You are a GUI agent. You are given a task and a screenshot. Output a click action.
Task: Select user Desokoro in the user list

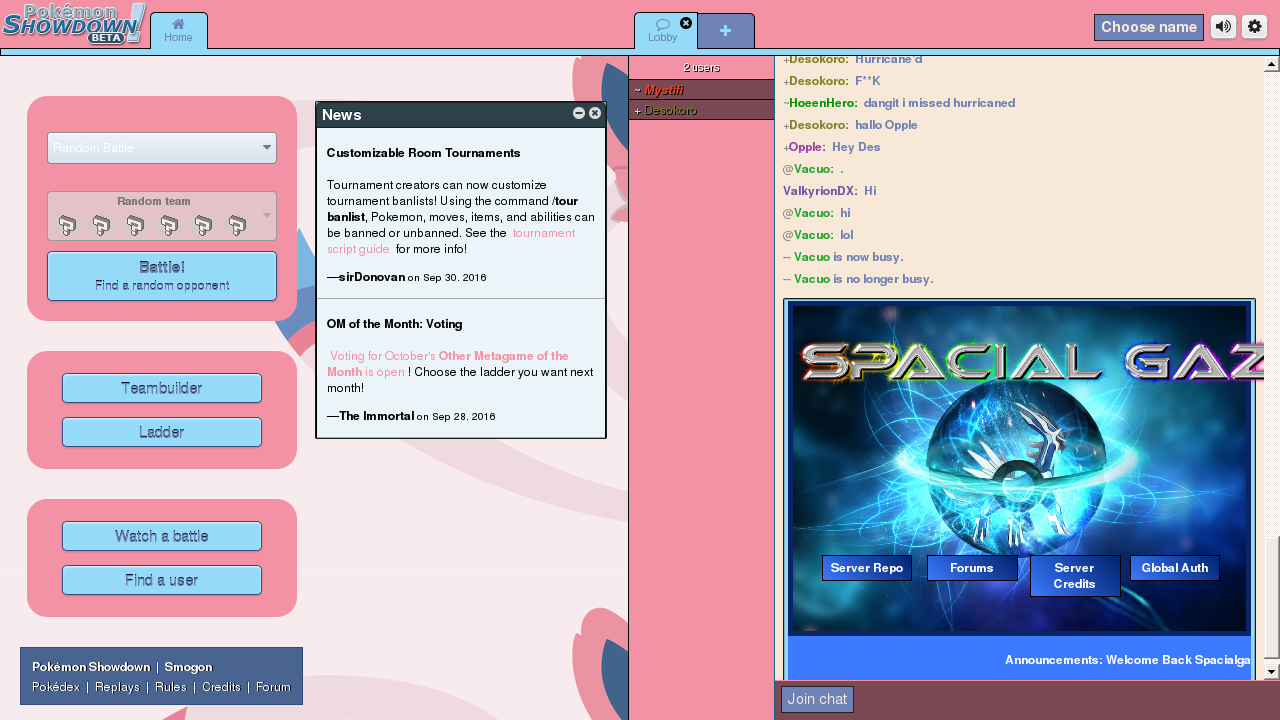701,110
